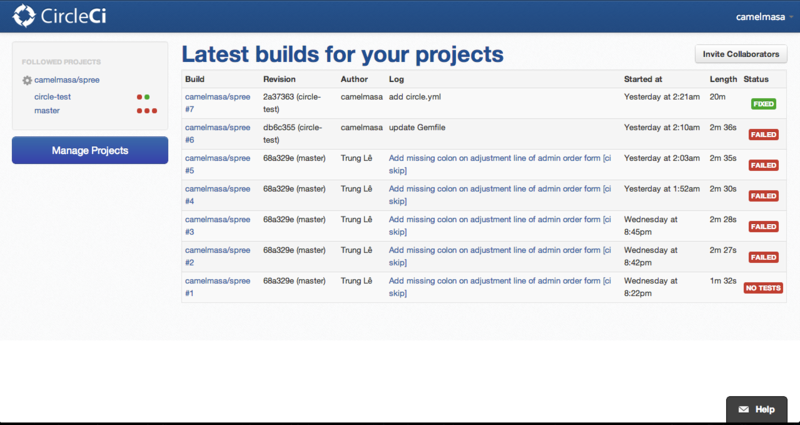Click the Build column header

pos(195,80)
